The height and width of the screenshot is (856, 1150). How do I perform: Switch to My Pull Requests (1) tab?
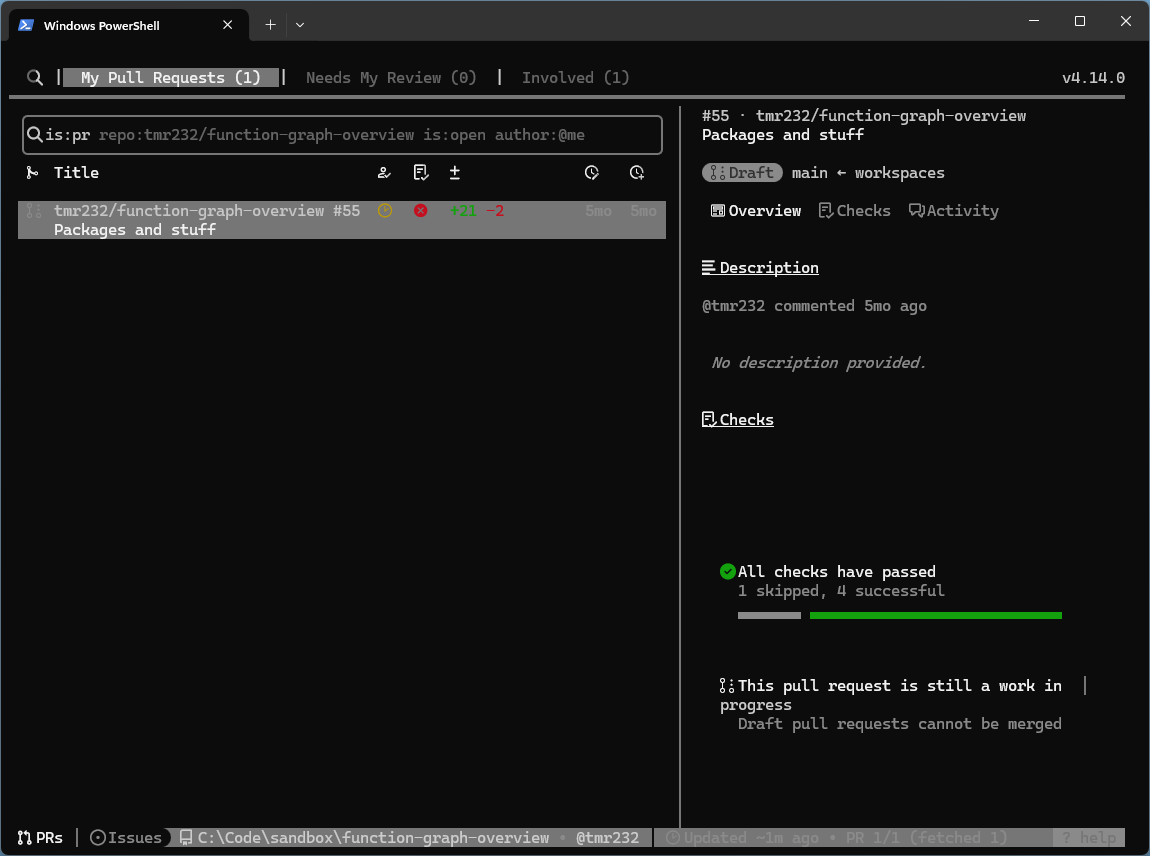click(x=170, y=78)
